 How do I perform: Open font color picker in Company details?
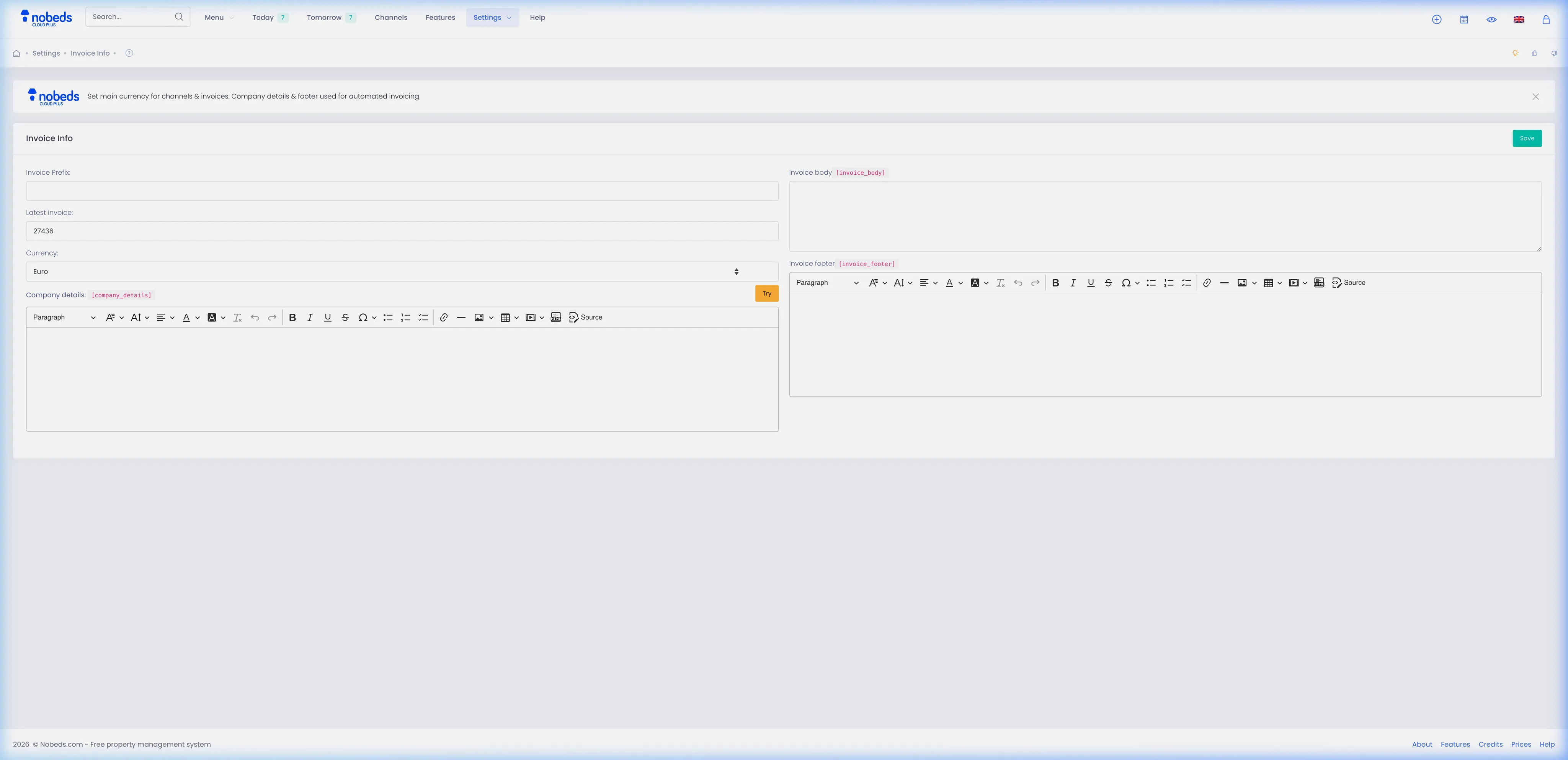(x=191, y=317)
